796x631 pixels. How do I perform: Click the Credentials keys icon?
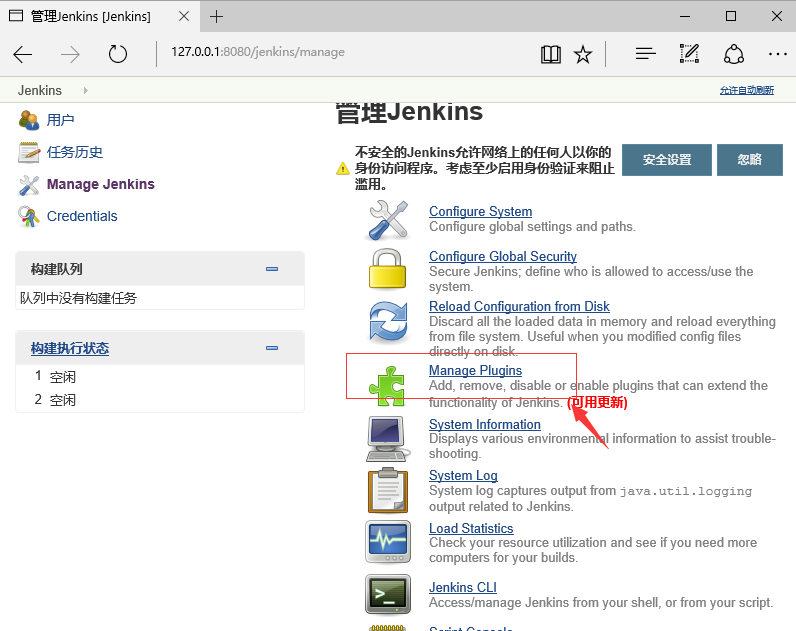click(x=29, y=217)
